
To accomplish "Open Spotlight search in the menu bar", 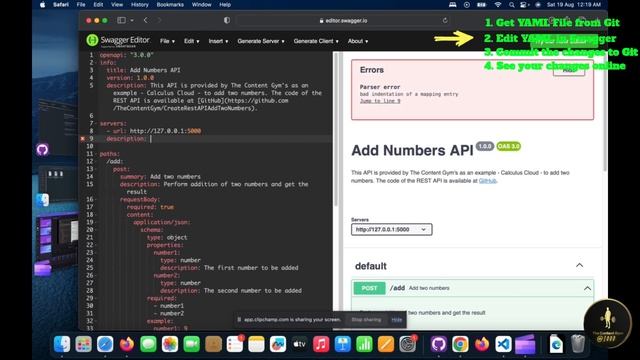I will 511,4.
